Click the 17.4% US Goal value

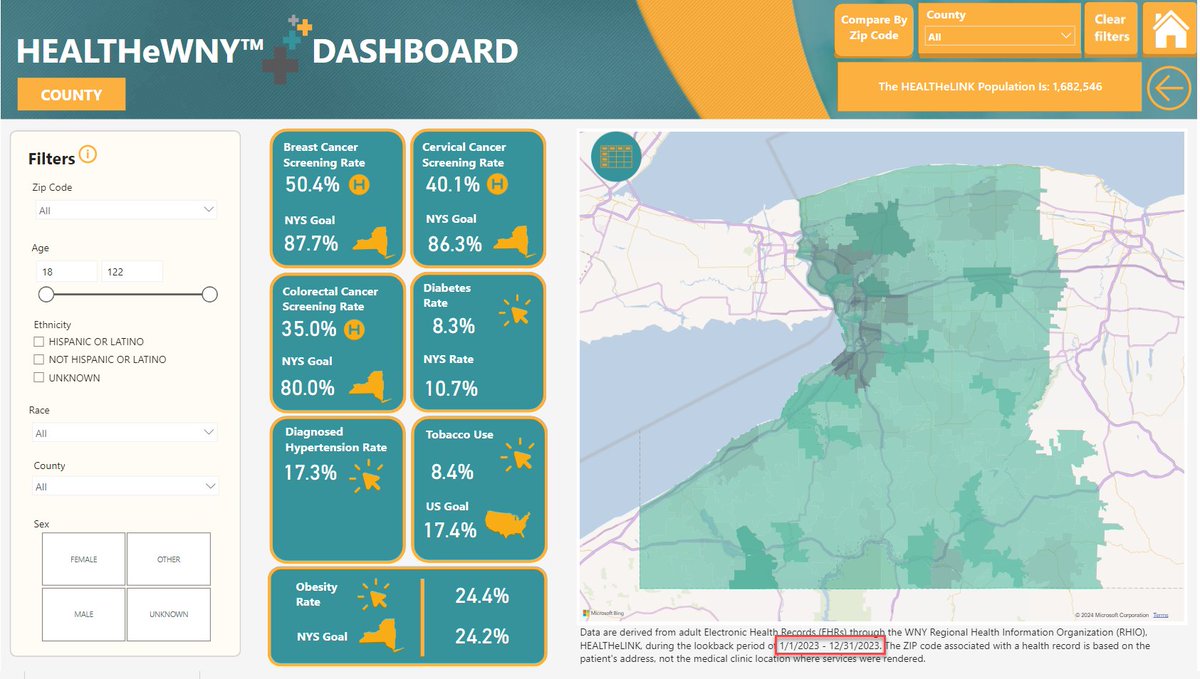[450, 530]
